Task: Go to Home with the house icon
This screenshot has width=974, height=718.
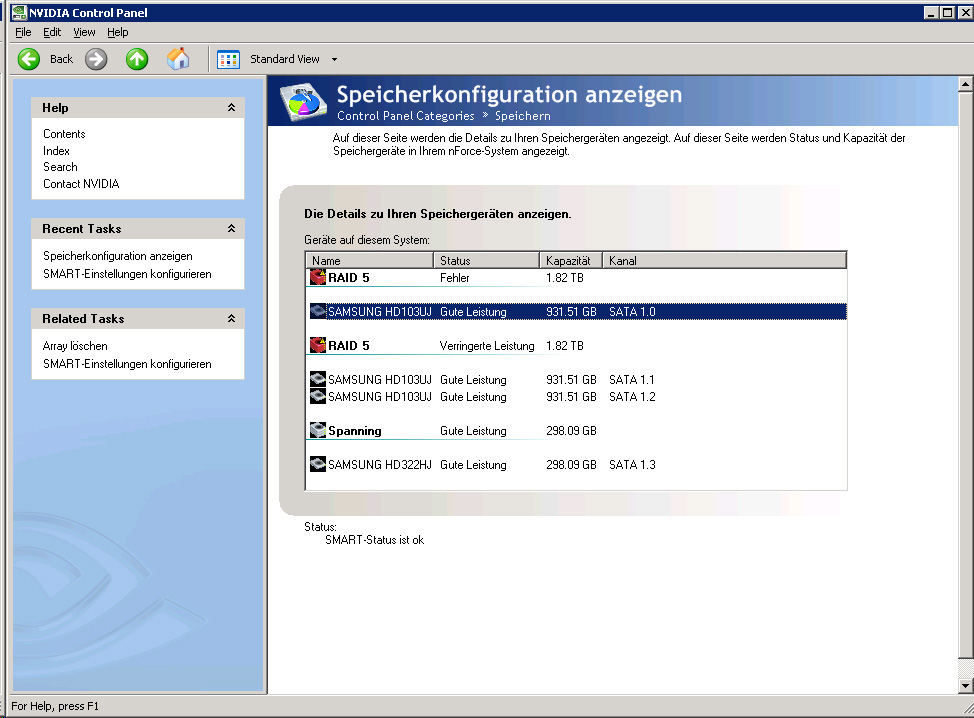Action: pyautogui.click(x=178, y=59)
